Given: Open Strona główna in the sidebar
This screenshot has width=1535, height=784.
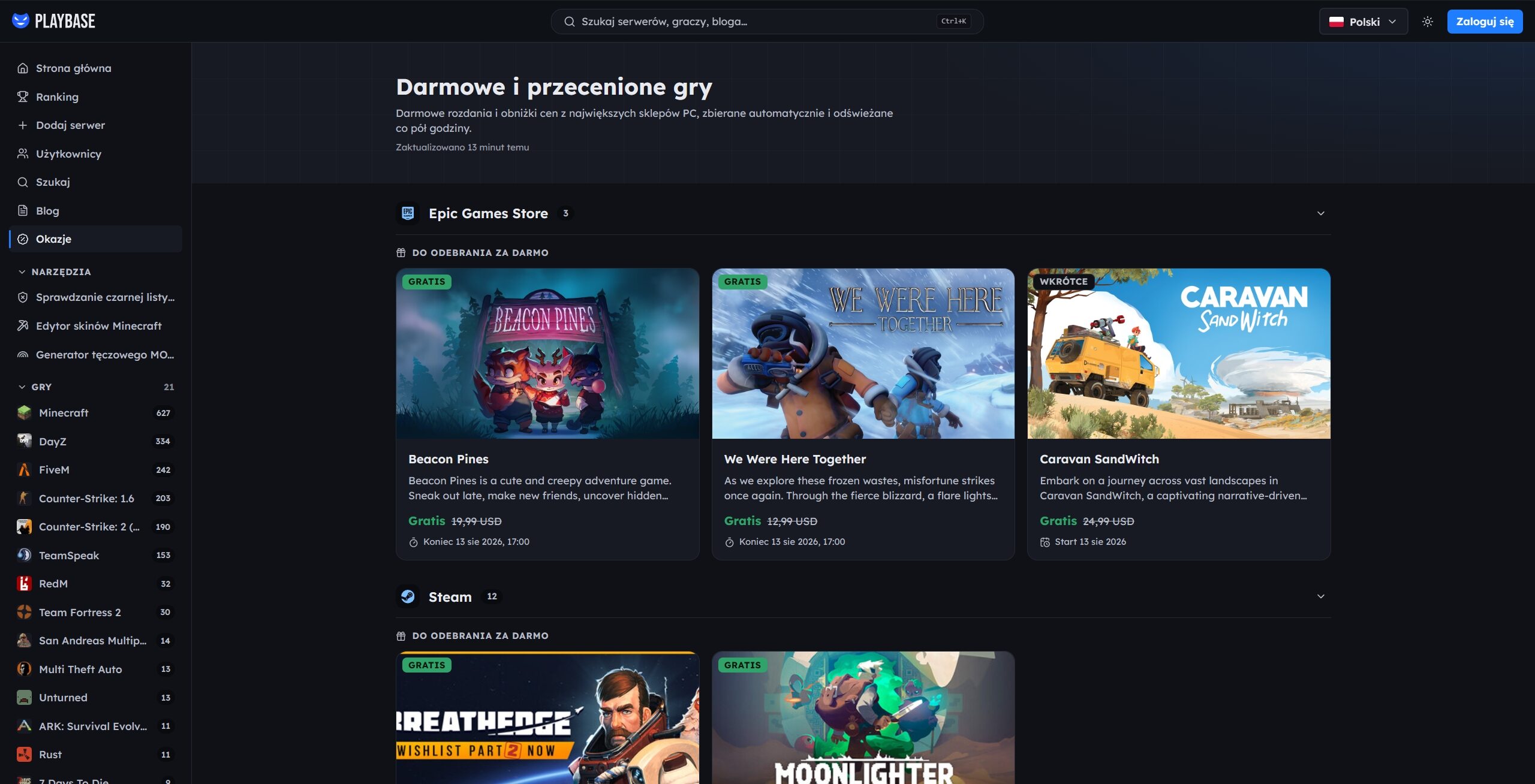Looking at the screenshot, I should click(96, 68).
